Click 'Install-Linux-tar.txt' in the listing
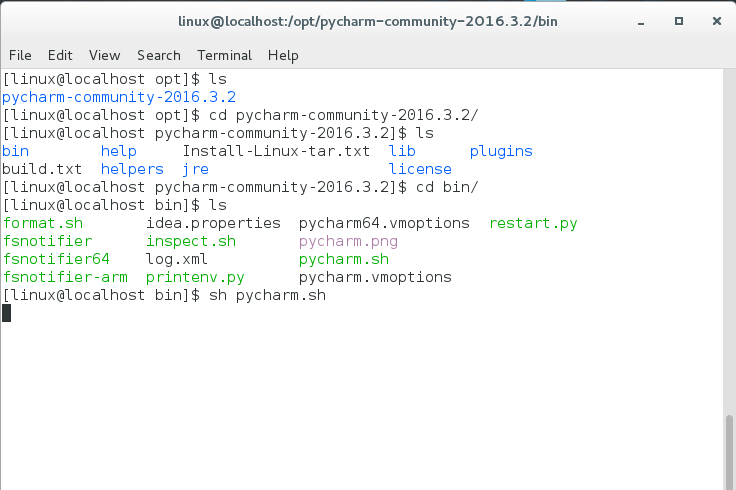The width and height of the screenshot is (736, 490). (276, 151)
